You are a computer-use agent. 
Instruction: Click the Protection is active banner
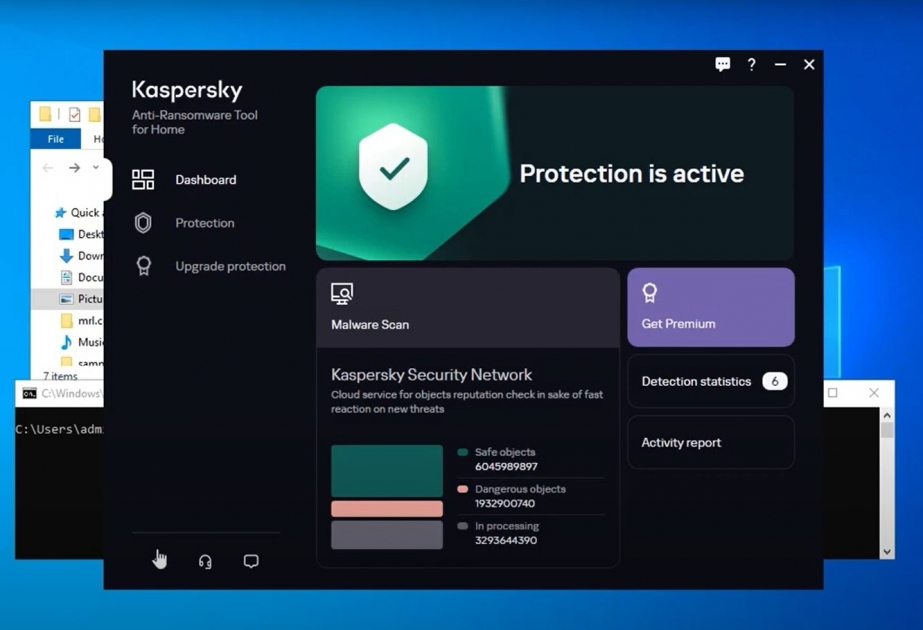555,173
